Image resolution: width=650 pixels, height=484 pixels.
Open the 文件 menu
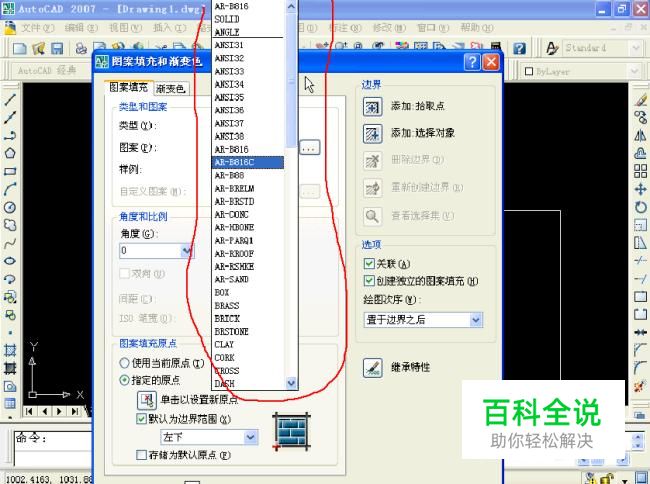(37, 28)
